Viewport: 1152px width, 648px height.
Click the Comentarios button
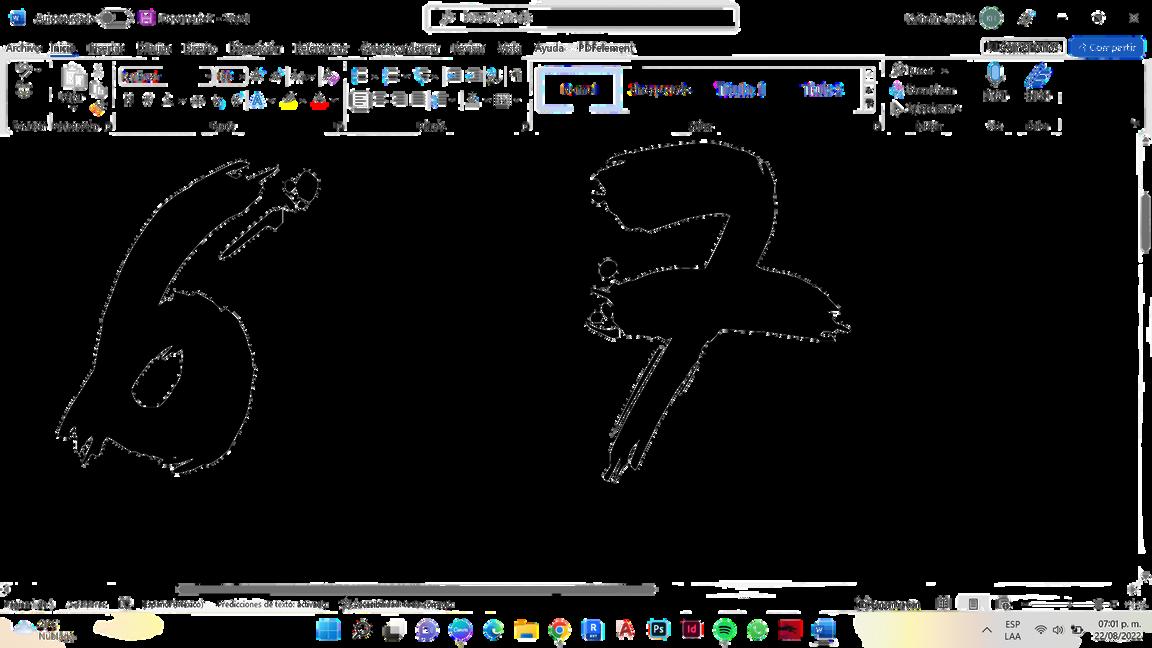[1023, 47]
